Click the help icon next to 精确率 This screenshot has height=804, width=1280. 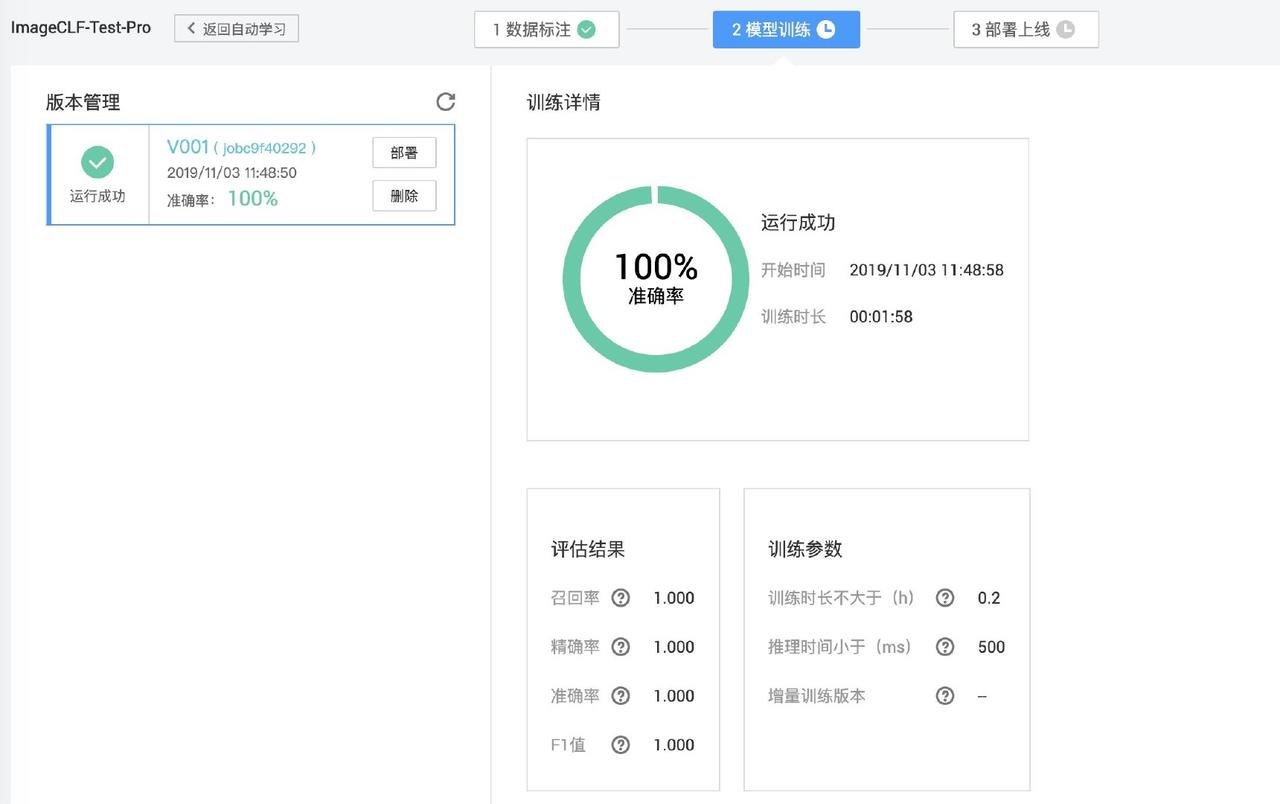coord(621,647)
